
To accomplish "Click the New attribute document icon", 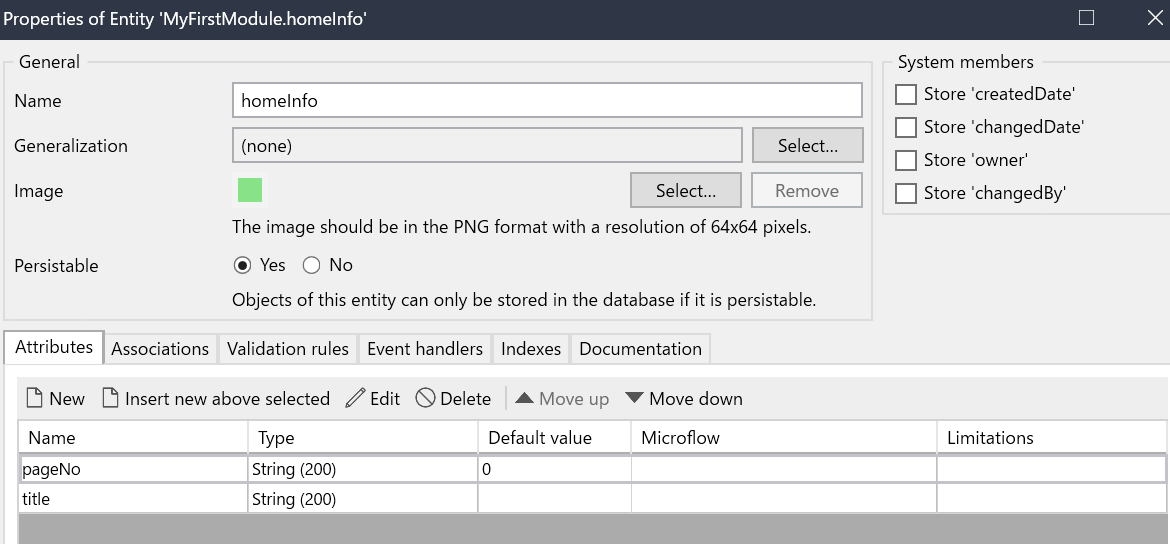I will click(34, 399).
